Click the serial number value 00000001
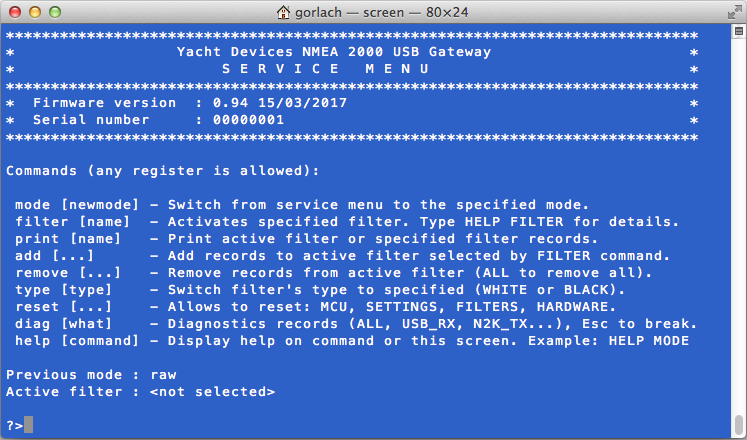747x440 pixels. [x=240, y=119]
